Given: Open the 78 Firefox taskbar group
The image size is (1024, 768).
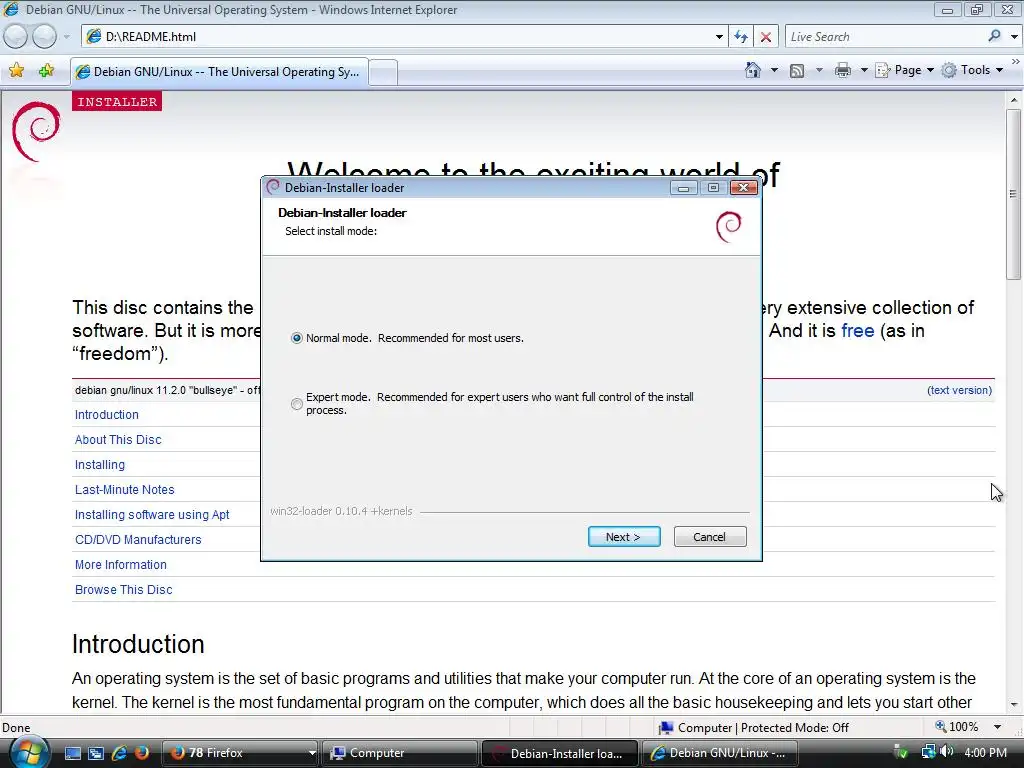Looking at the screenshot, I should 240,753.
